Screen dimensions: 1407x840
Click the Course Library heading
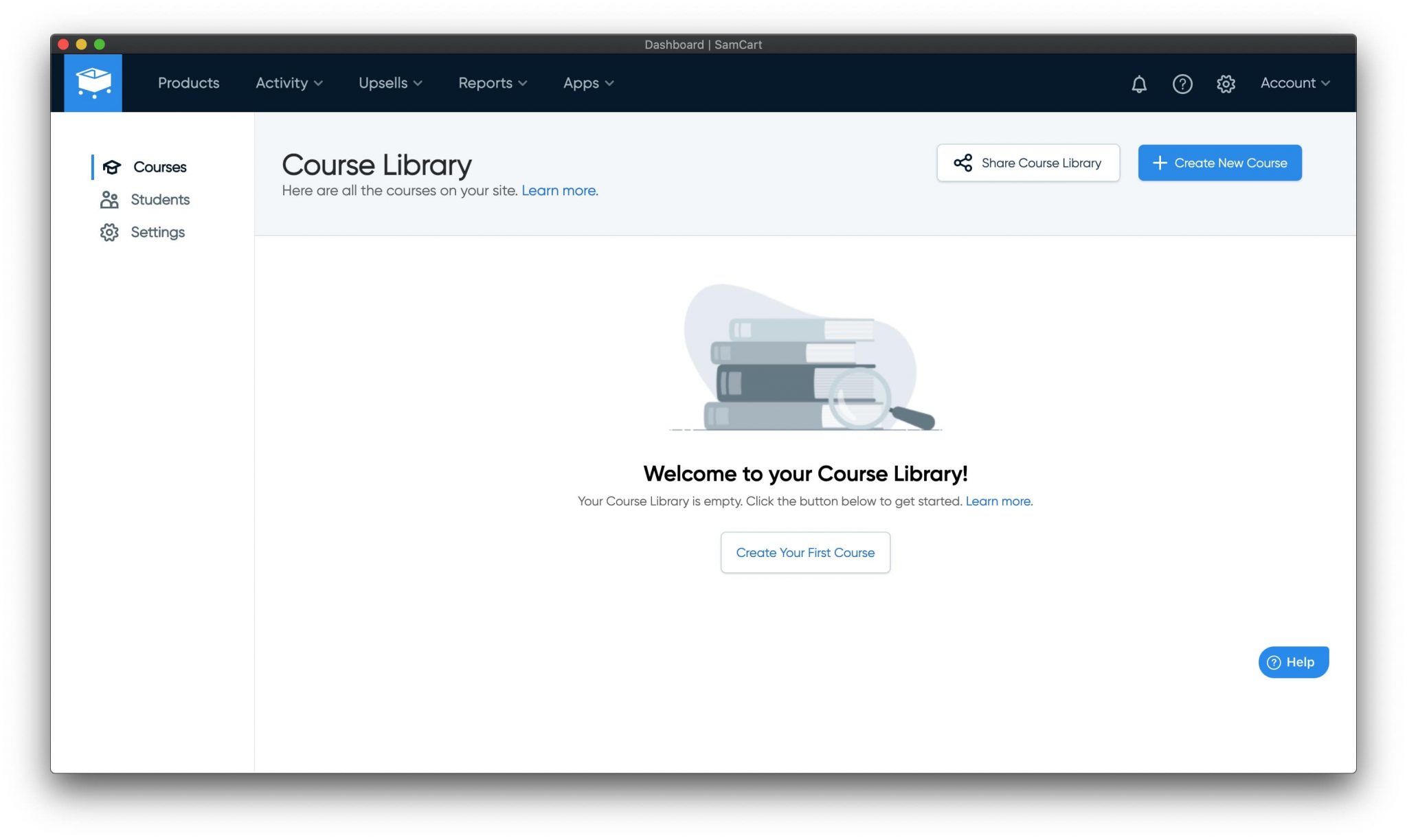coord(376,165)
